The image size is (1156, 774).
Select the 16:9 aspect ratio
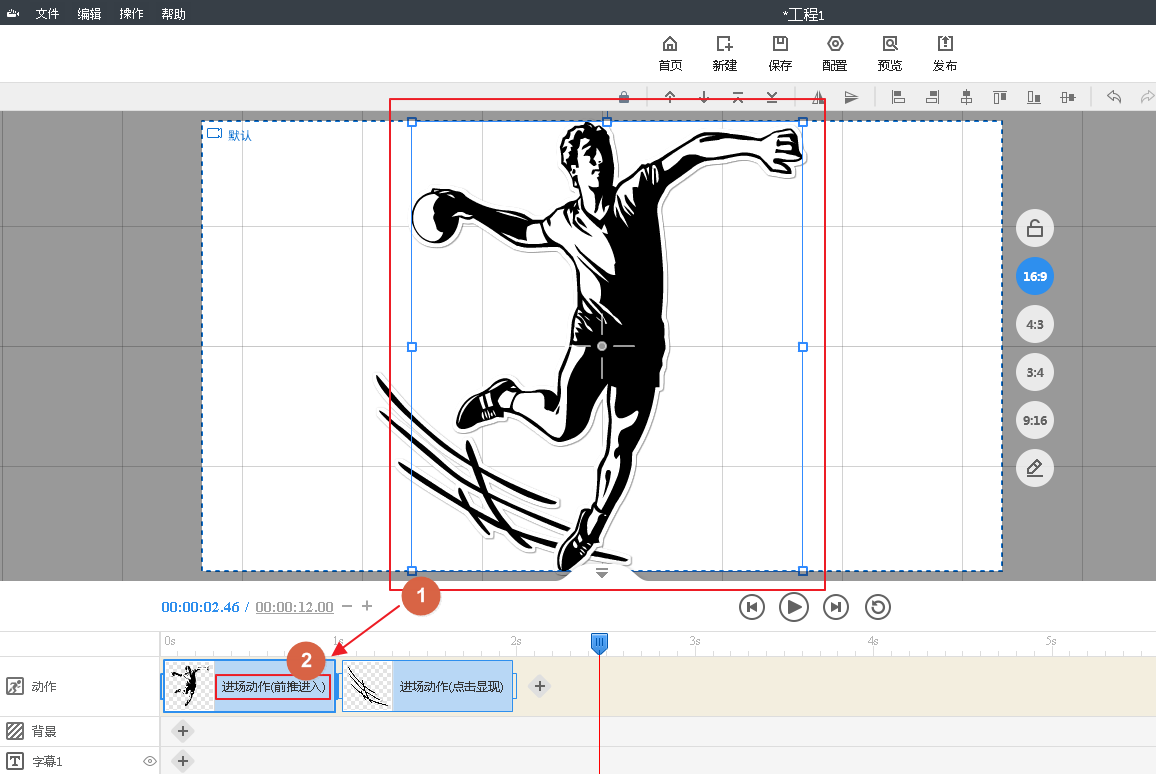[x=1035, y=276]
